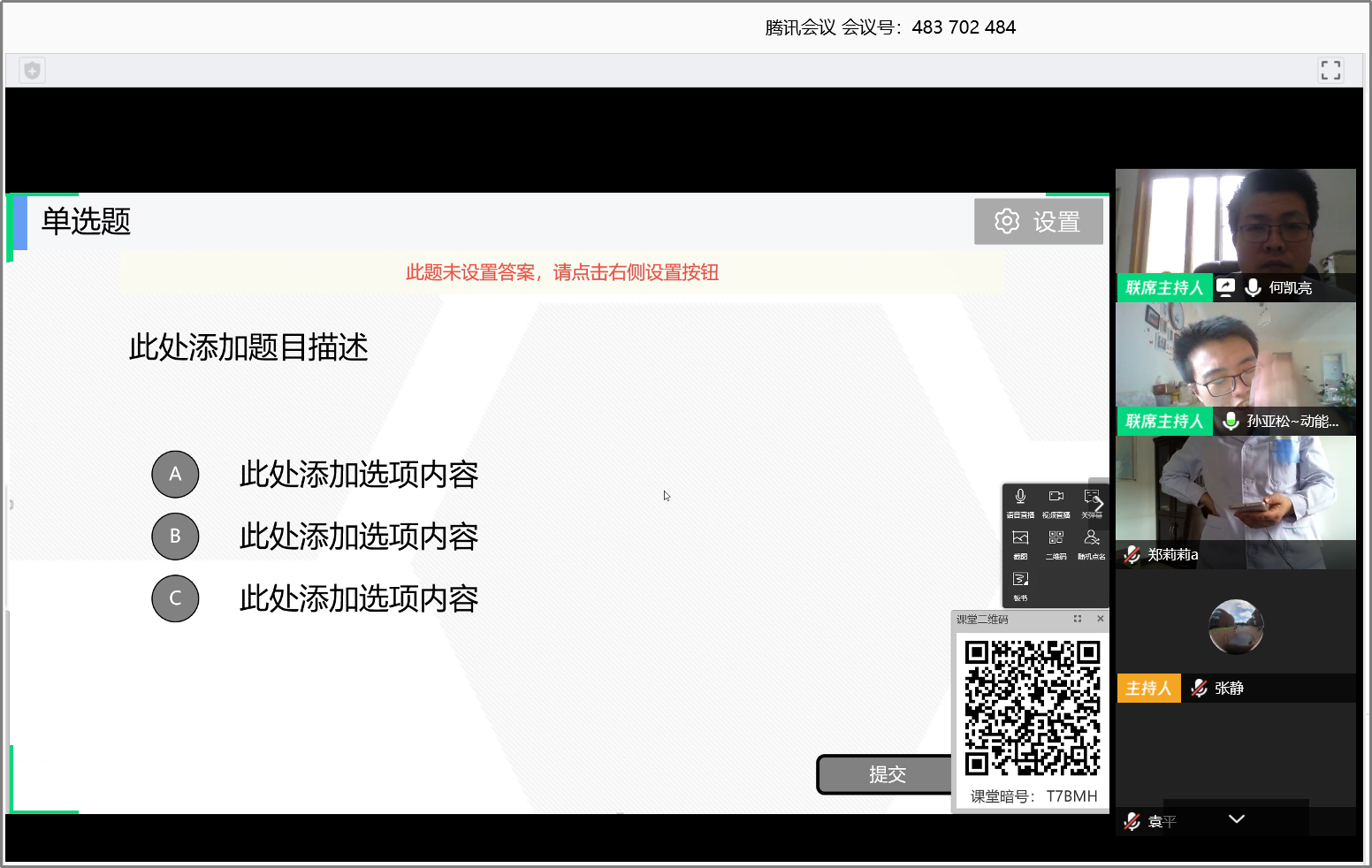
Task: Click the name label 袁平
Action: pyautogui.click(x=1162, y=822)
